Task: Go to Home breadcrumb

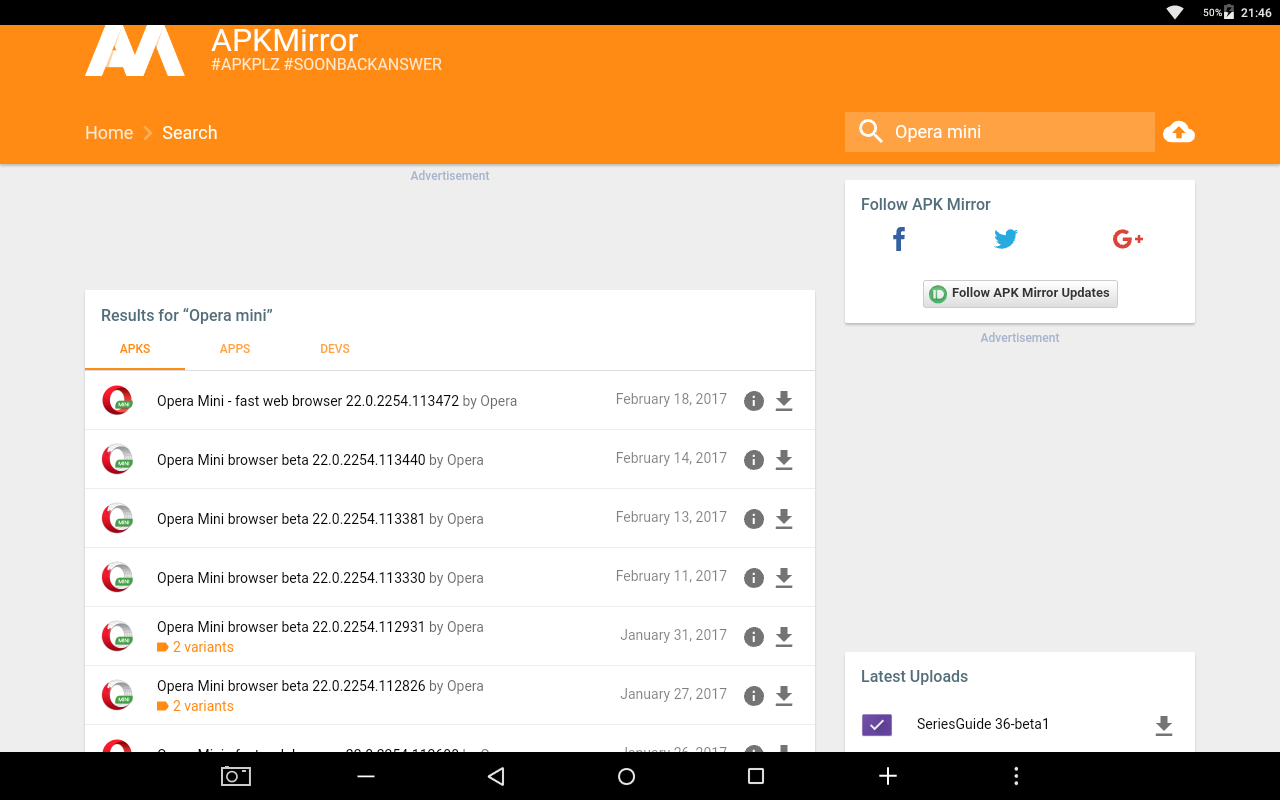Action: (109, 133)
